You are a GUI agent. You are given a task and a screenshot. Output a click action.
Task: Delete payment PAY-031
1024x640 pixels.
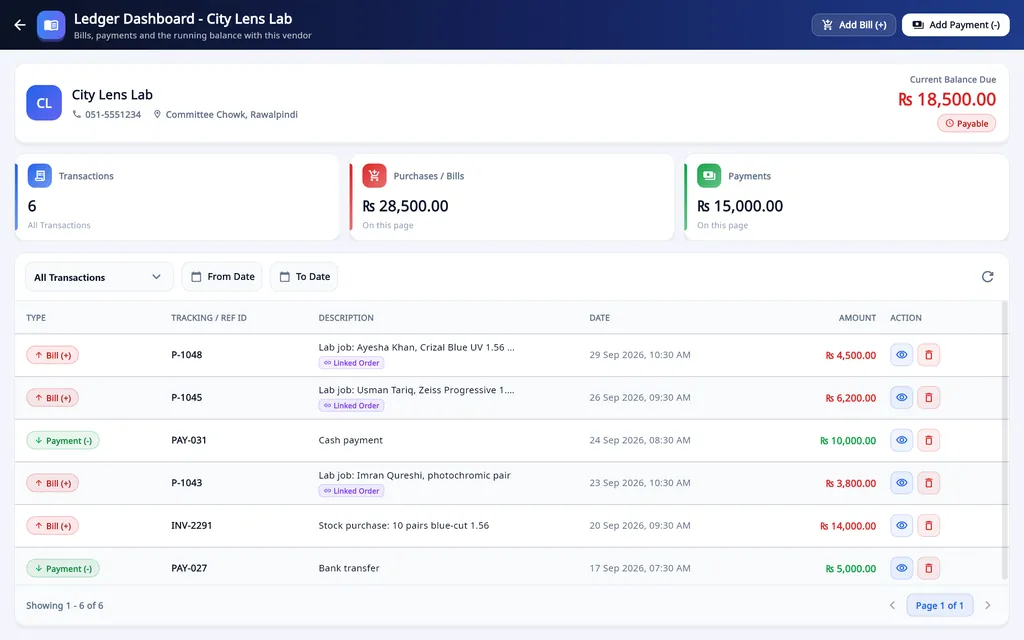(x=928, y=440)
